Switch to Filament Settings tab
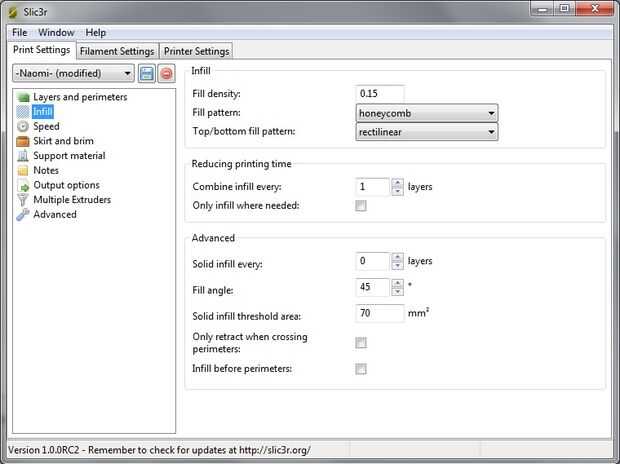Viewport: 620px width, 464px height. point(117,51)
